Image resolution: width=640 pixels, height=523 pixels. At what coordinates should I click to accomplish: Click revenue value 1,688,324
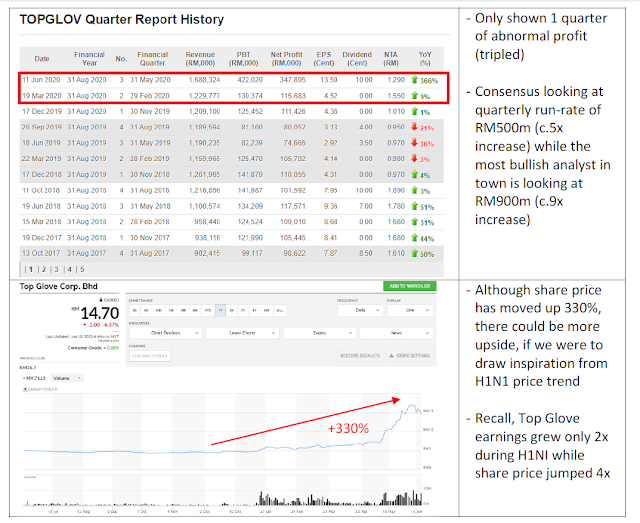204,80
